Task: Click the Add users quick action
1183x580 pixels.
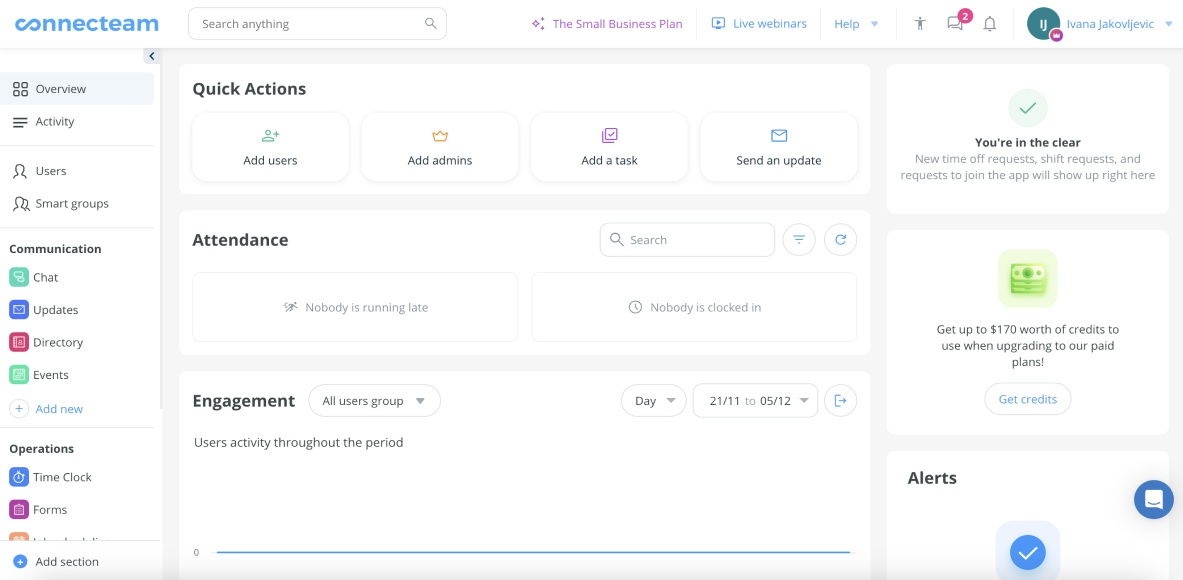Action: pos(270,147)
